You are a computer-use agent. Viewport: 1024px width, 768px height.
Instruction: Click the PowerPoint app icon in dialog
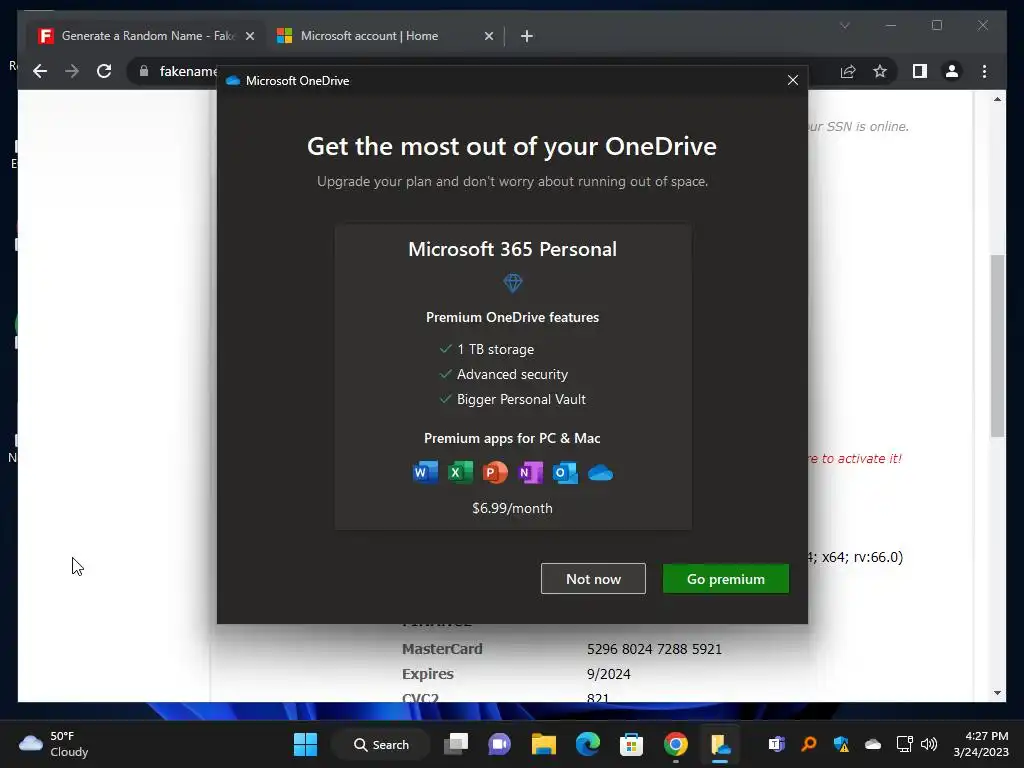coord(495,472)
